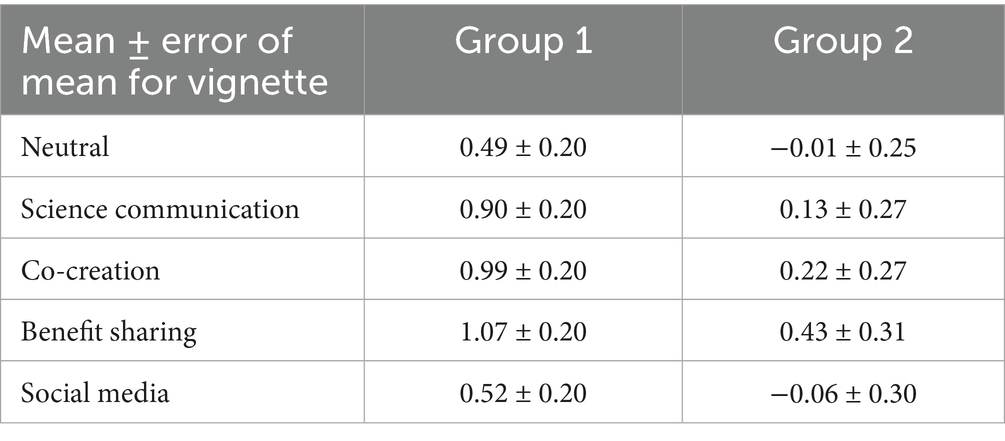The image size is (1005, 441).
Task: Click the −0.01 ± 0.25 value
Action: [x=842, y=148]
